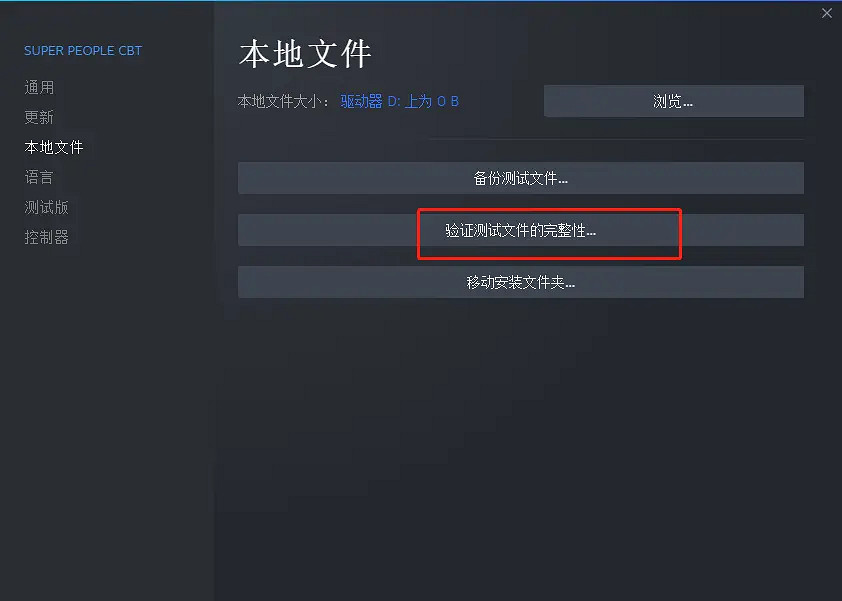Screen dimensions: 842x601
Task: Click right blank end of 备份测试文件 button
Action: point(686,178)
